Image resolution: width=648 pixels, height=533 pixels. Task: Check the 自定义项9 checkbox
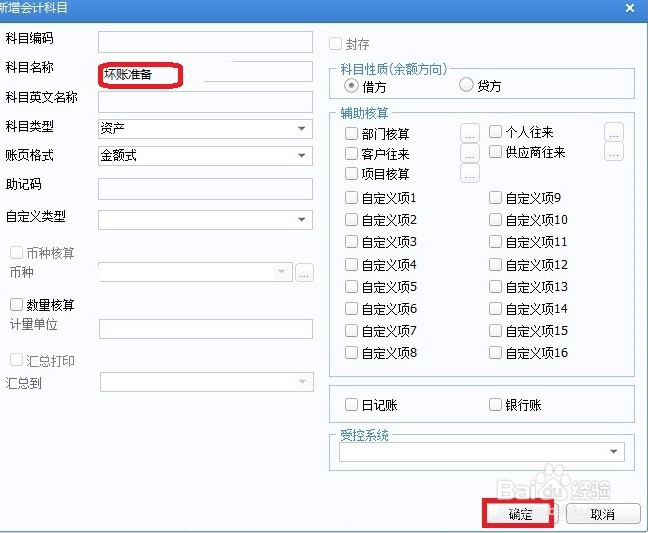click(495, 197)
